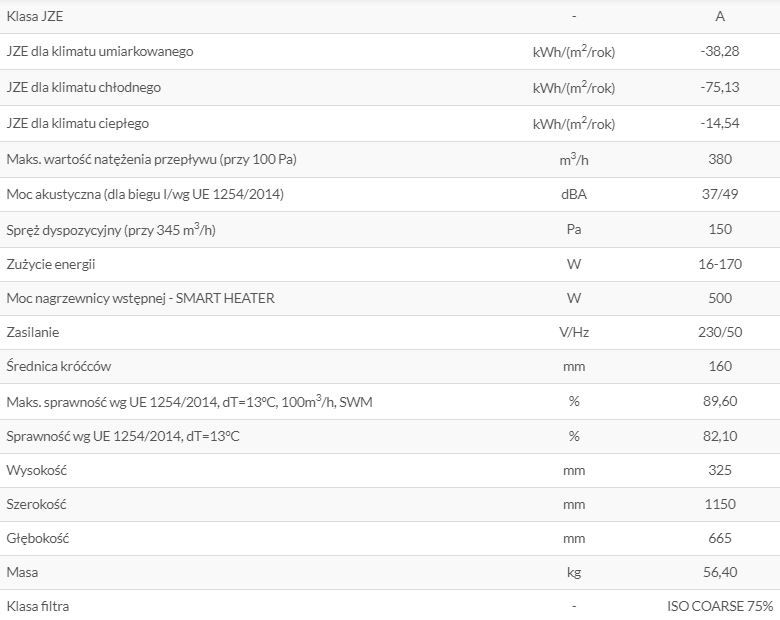Screen dimensions: 780x620
Task: Select the 230/50 Zasilanie value
Action: [x=720, y=332]
